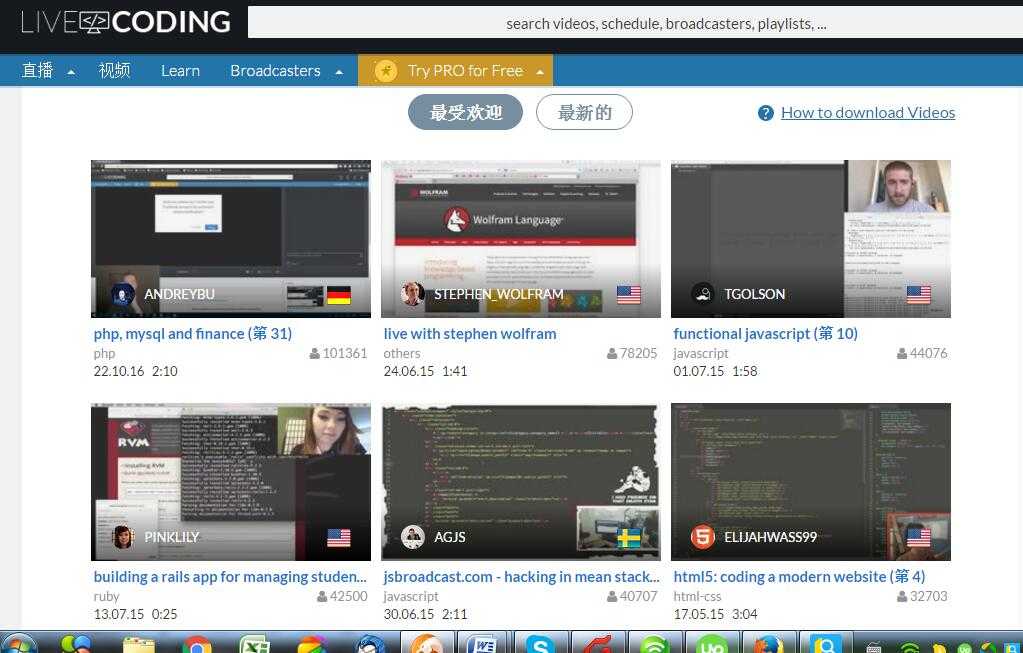
Task: Open PINKLILY's avatar icon
Action: tap(123, 538)
